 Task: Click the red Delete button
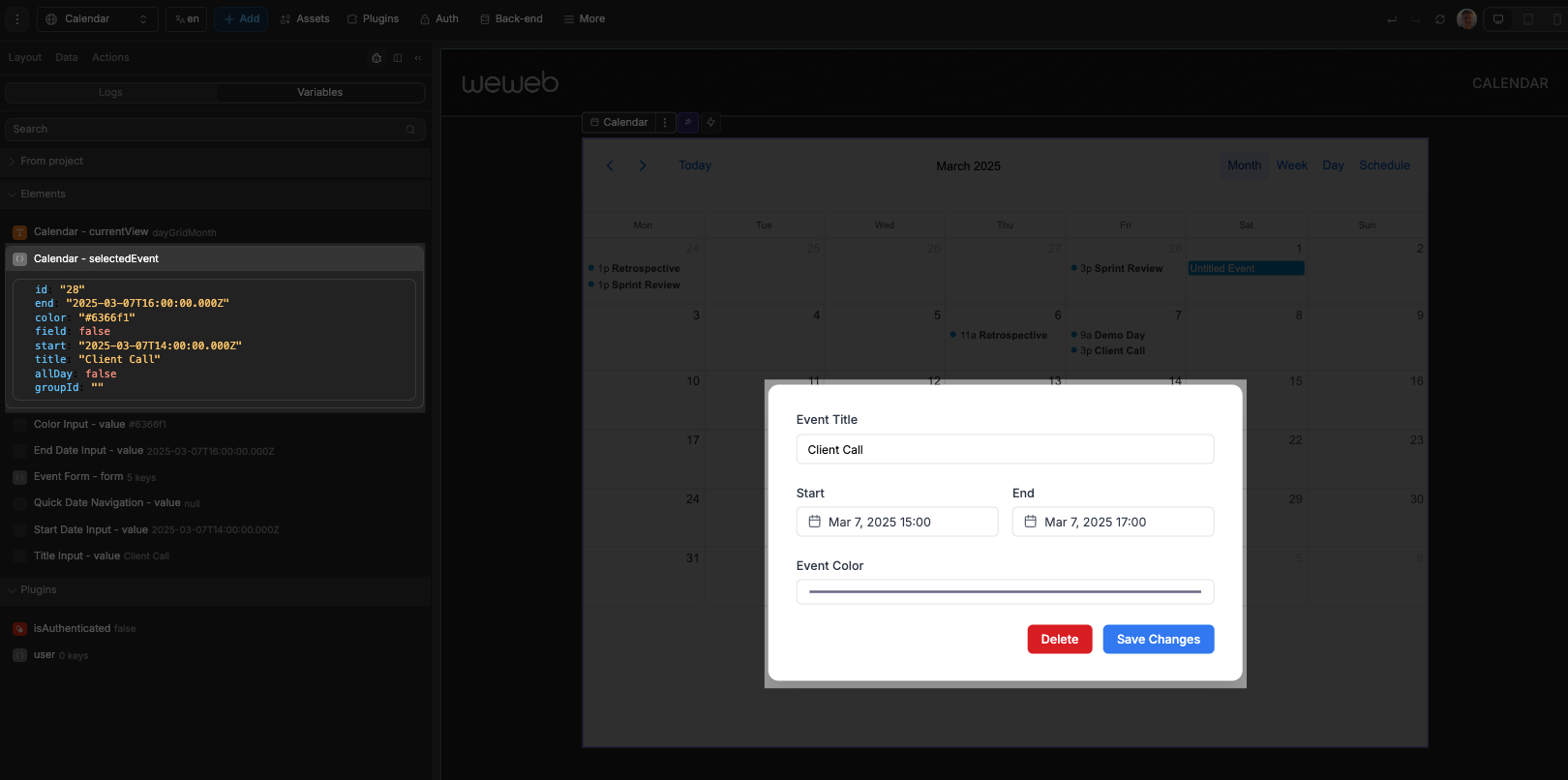(1059, 640)
